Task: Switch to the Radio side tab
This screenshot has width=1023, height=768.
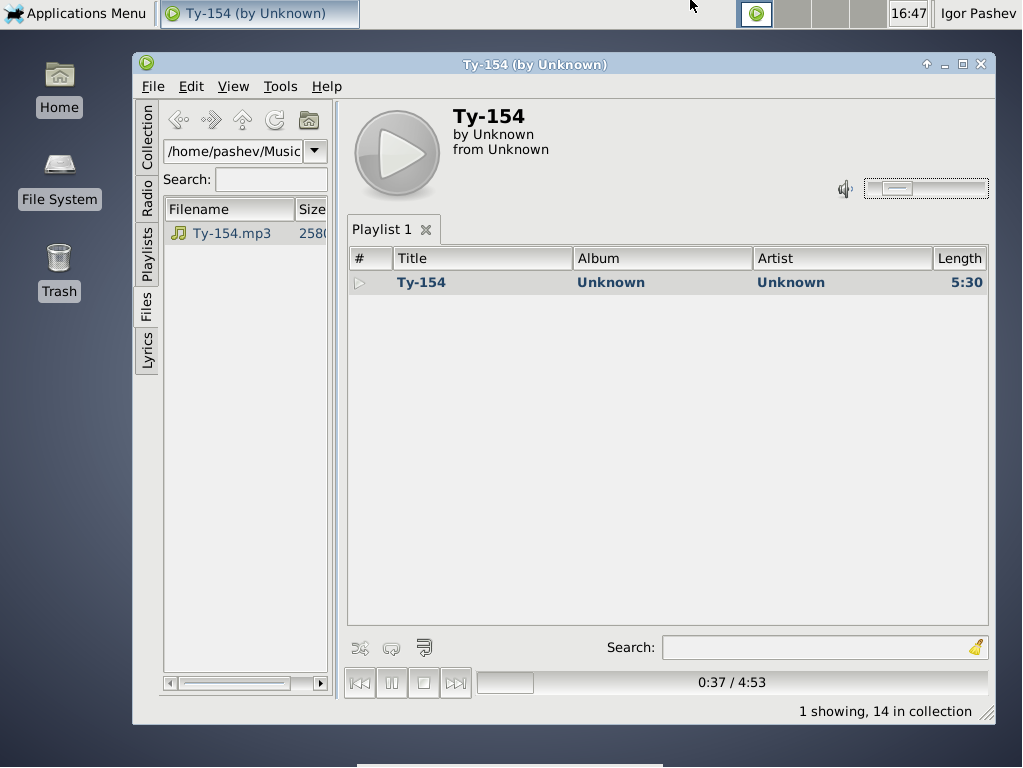Action: pyautogui.click(x=147, y=199)
